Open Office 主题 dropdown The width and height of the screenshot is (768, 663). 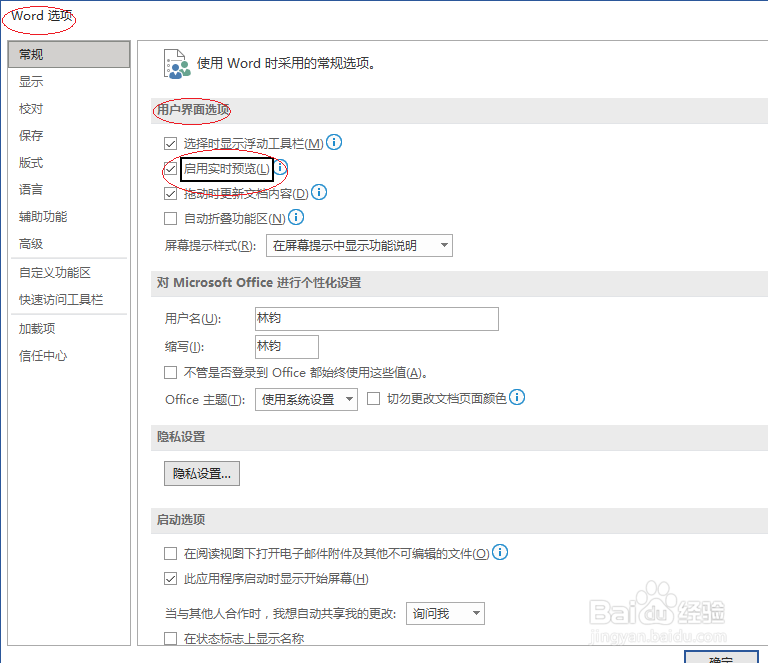click(306, 400)
